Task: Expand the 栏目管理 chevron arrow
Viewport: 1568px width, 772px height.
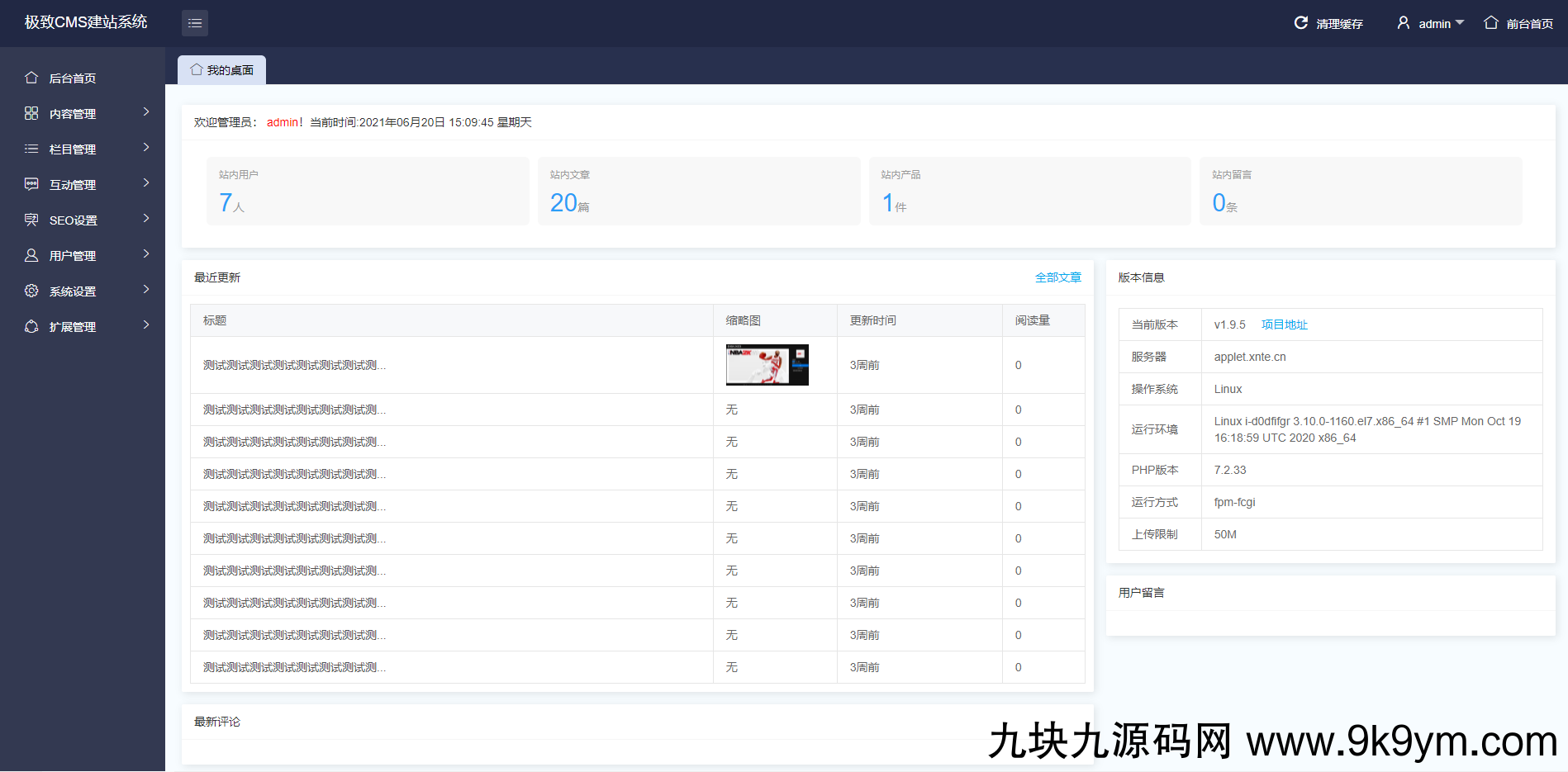Action: pos(146,148)
